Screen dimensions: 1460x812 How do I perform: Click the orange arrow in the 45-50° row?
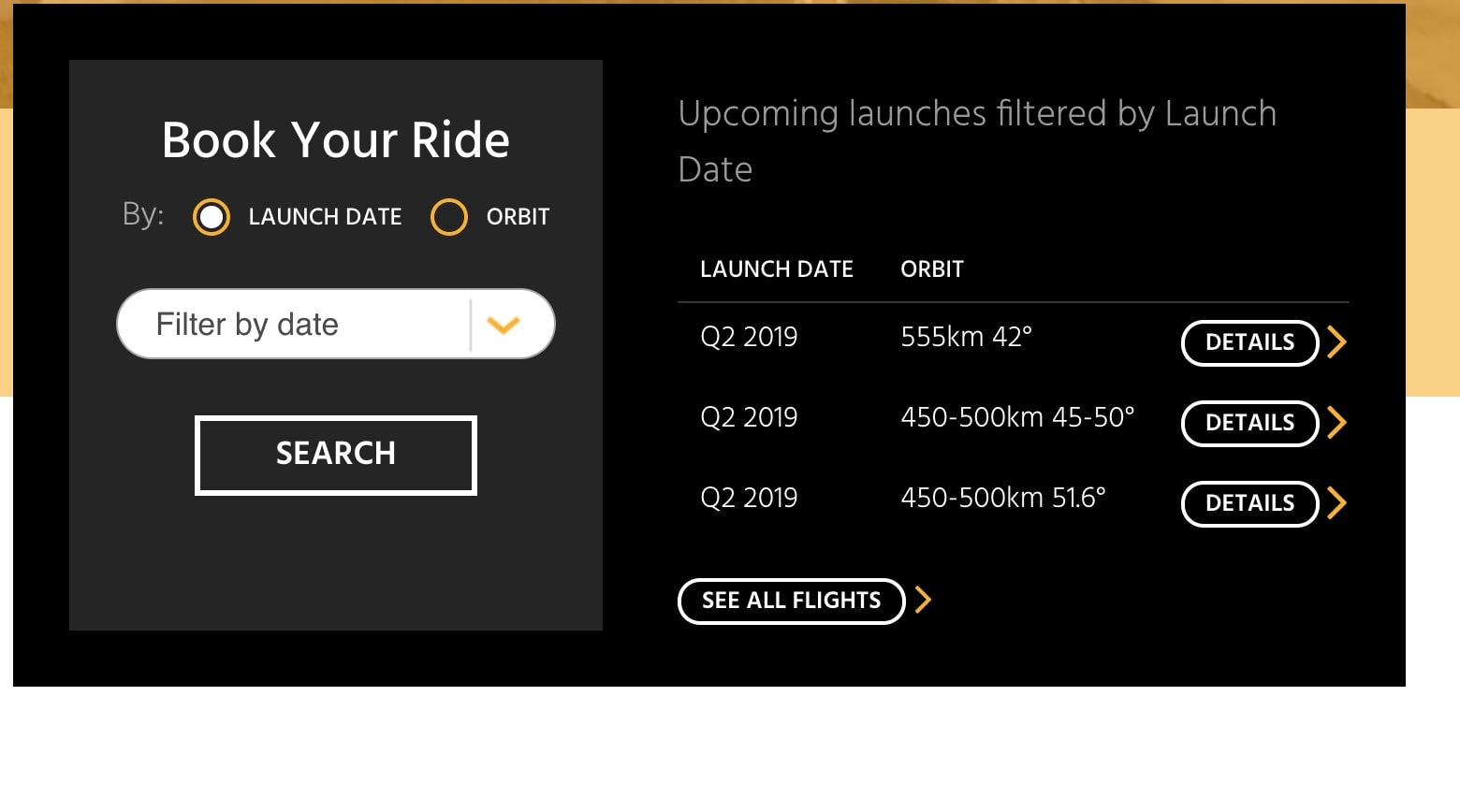[1337, 423]
